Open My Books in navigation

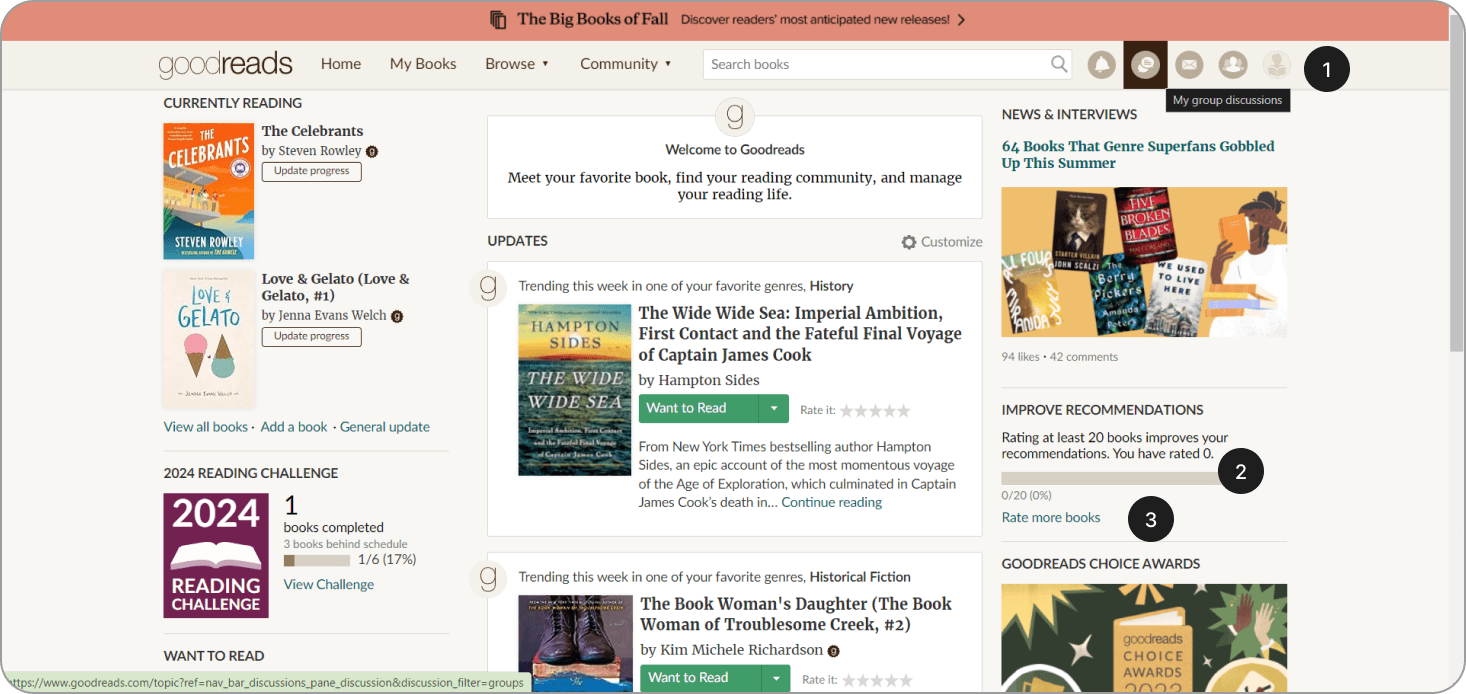(x=423, y=64)
